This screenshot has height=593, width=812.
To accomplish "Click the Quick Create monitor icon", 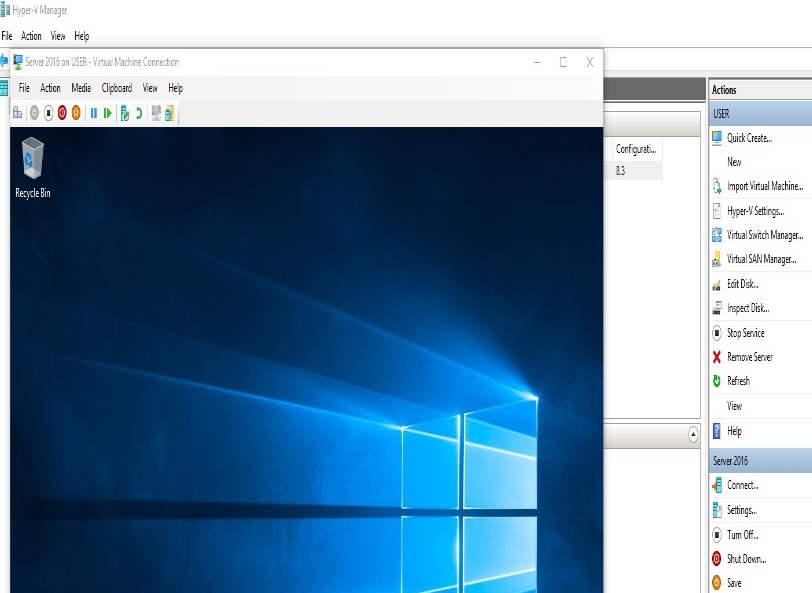I will pos(717,138).
